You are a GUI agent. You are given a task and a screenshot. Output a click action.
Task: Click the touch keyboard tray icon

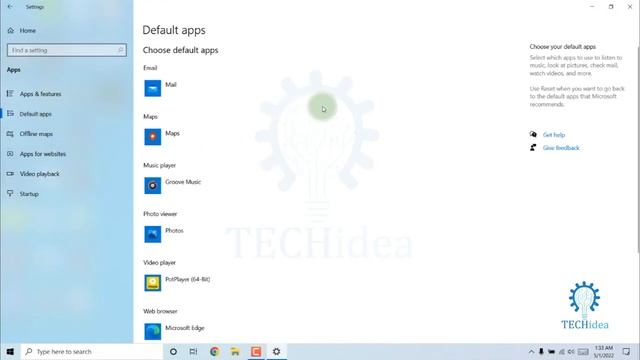pos(583,351)
